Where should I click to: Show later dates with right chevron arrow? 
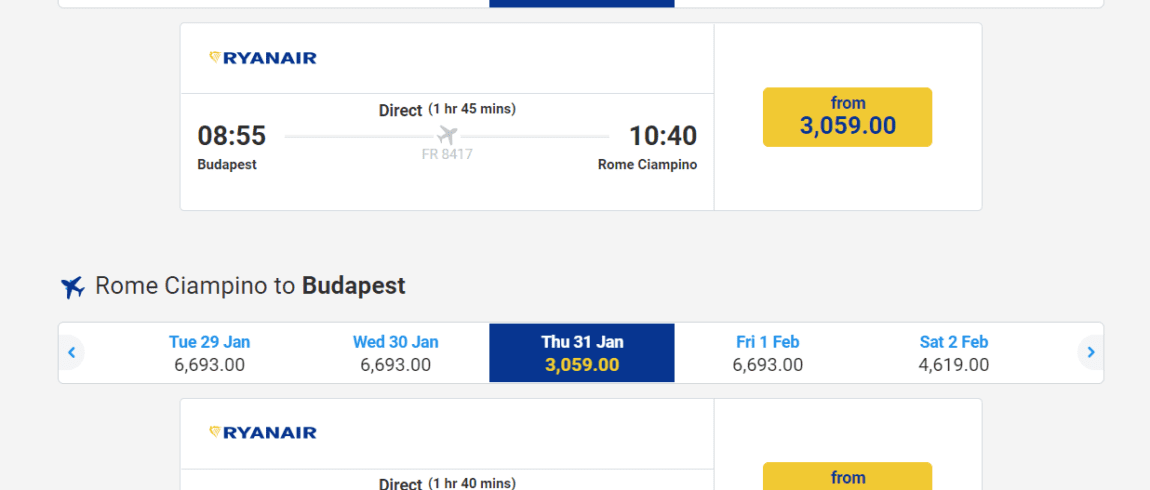pyautogui.click(x=1091, y=353)
